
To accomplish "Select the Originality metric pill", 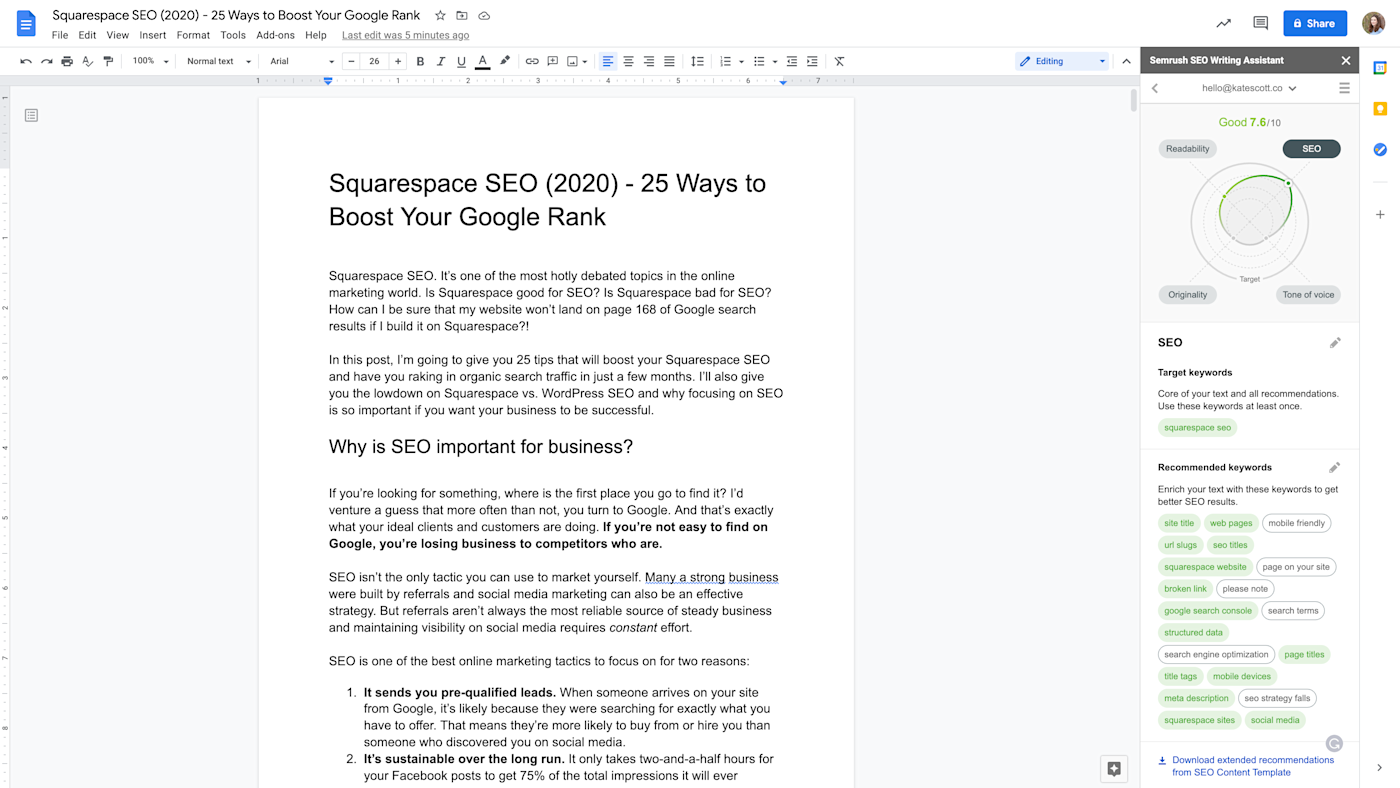I will pos(1188,294).
